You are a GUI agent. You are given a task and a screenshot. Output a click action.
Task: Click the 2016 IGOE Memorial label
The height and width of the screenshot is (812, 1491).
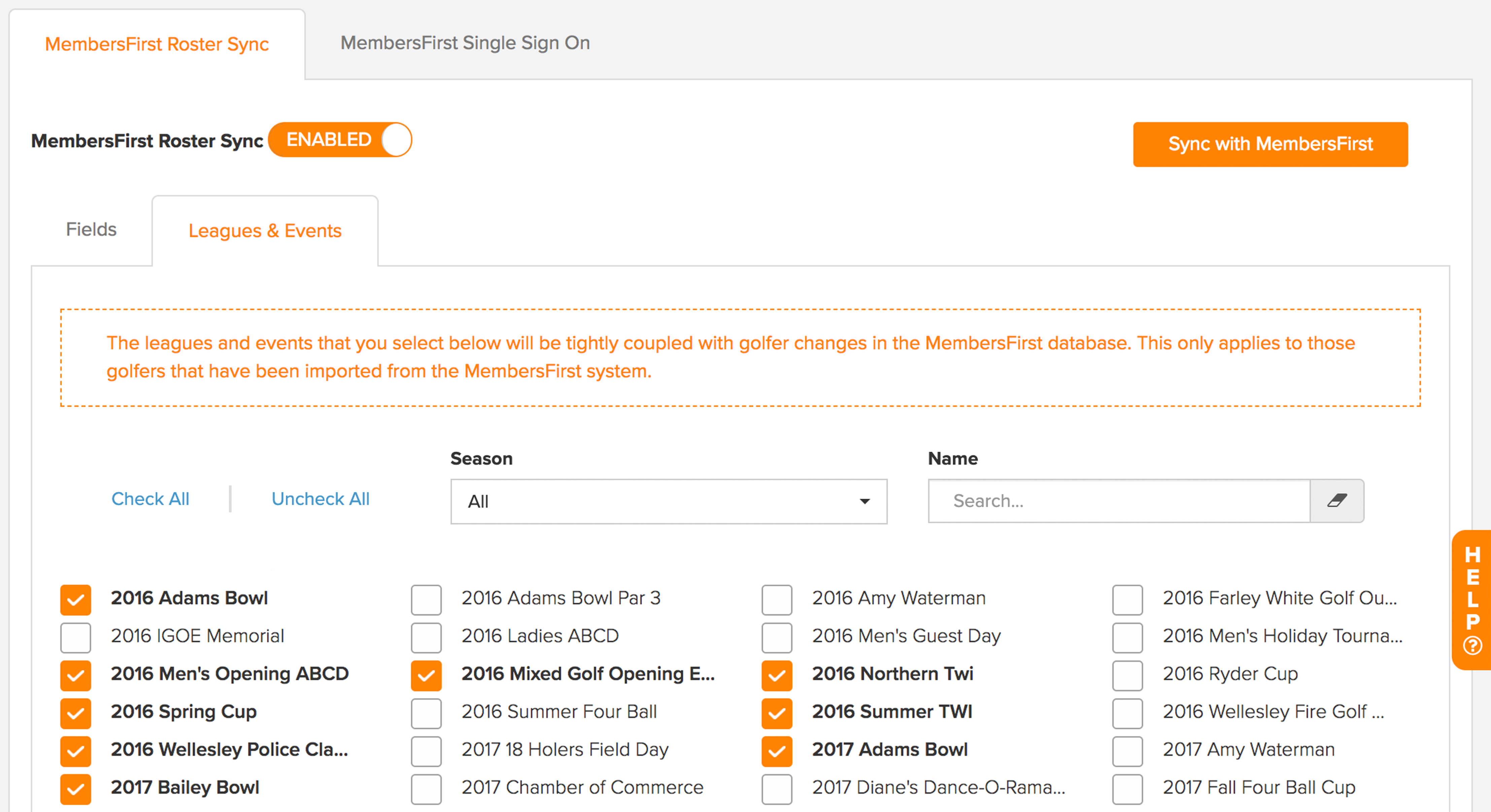pyautogui.click(x=197, y=636)
